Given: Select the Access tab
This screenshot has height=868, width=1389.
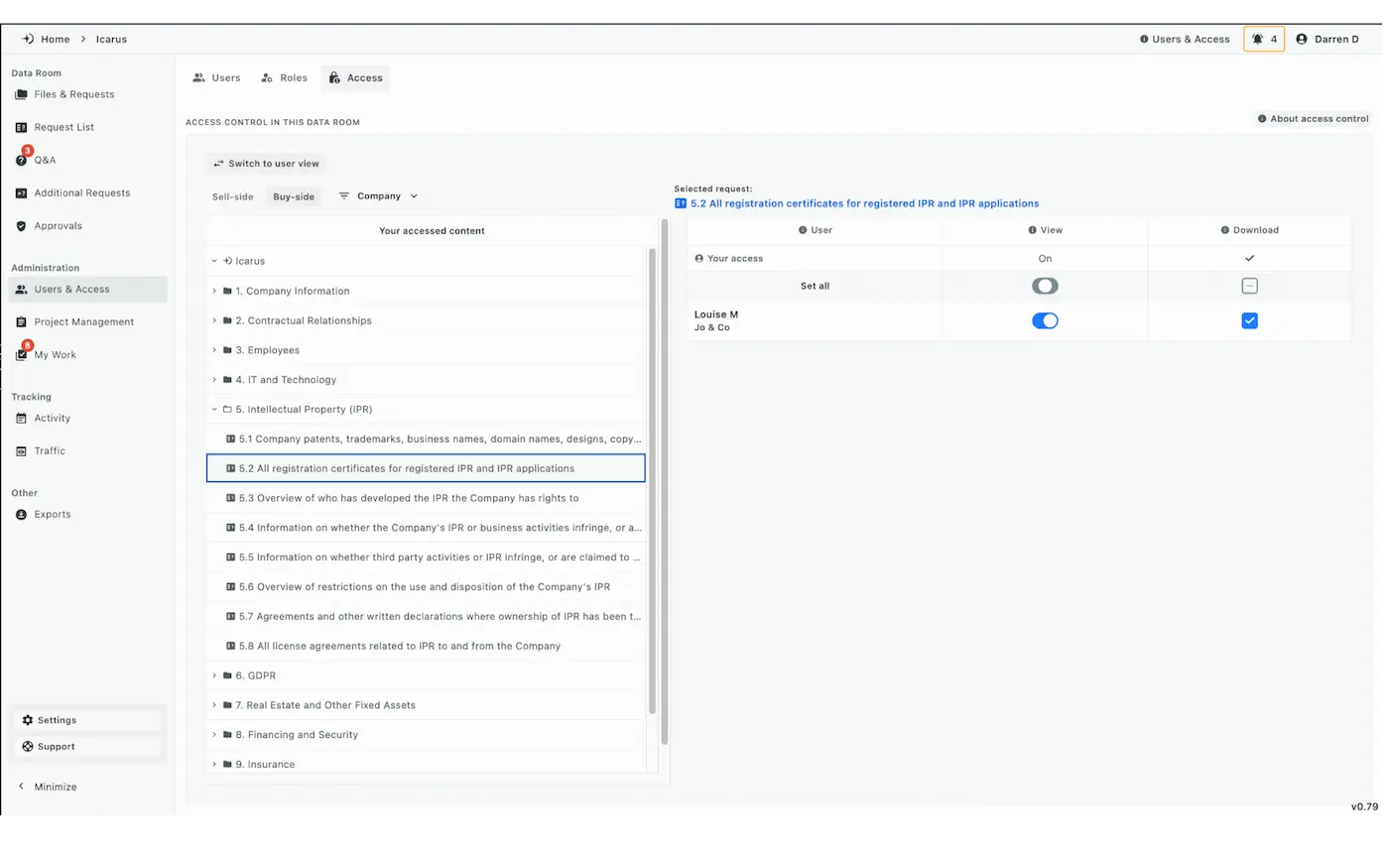Looking at the screenshot, I should click(355, 77).
